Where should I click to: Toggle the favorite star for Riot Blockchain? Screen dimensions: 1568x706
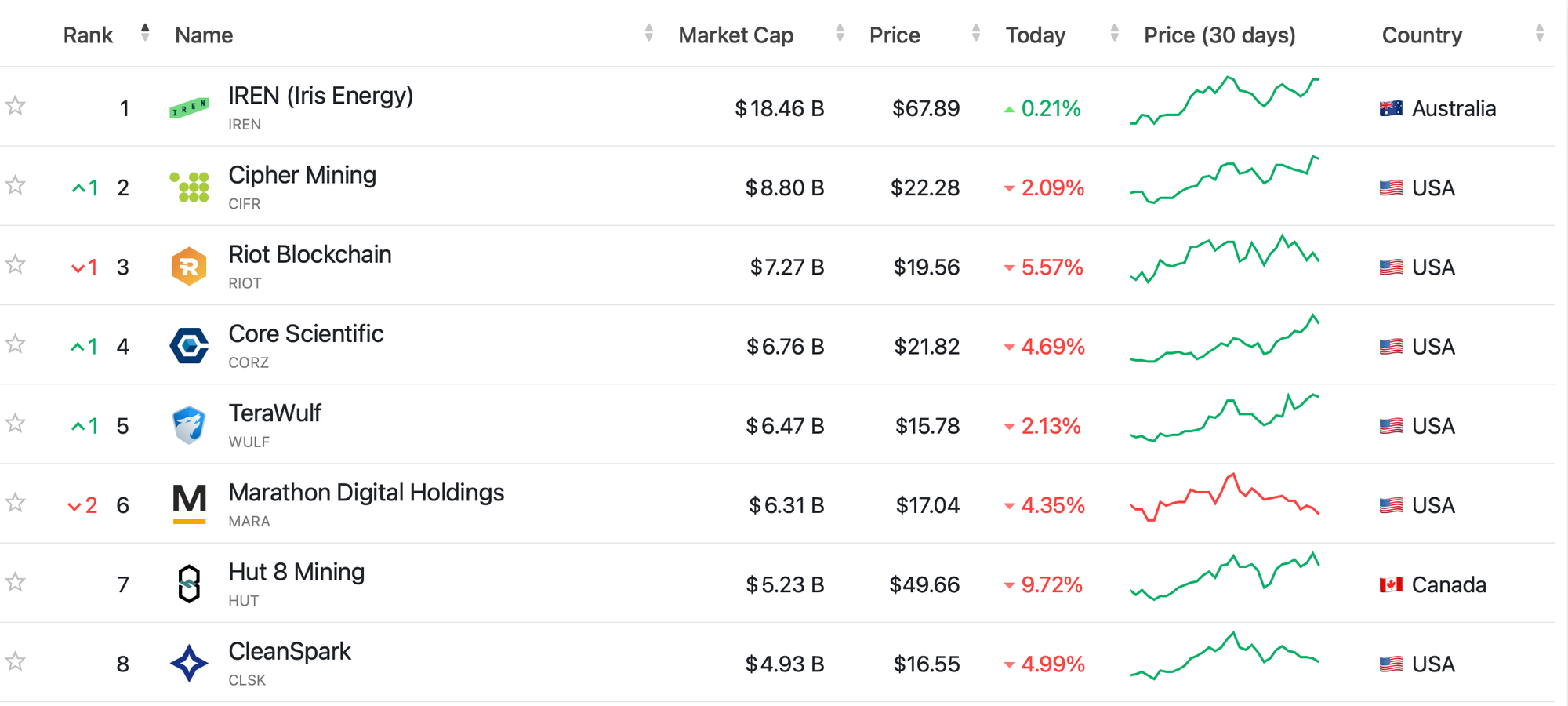click(x=16, y=264)
